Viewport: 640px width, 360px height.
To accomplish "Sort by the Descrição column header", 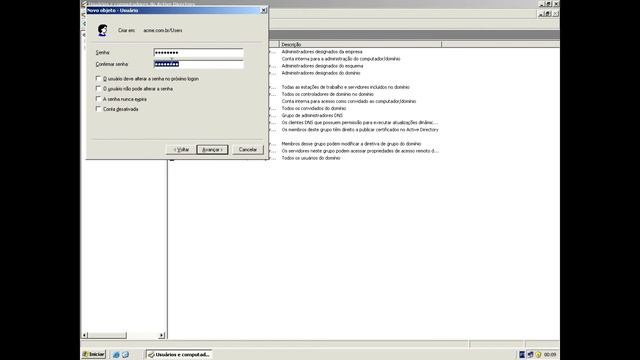I will click(x=360, y=44).
